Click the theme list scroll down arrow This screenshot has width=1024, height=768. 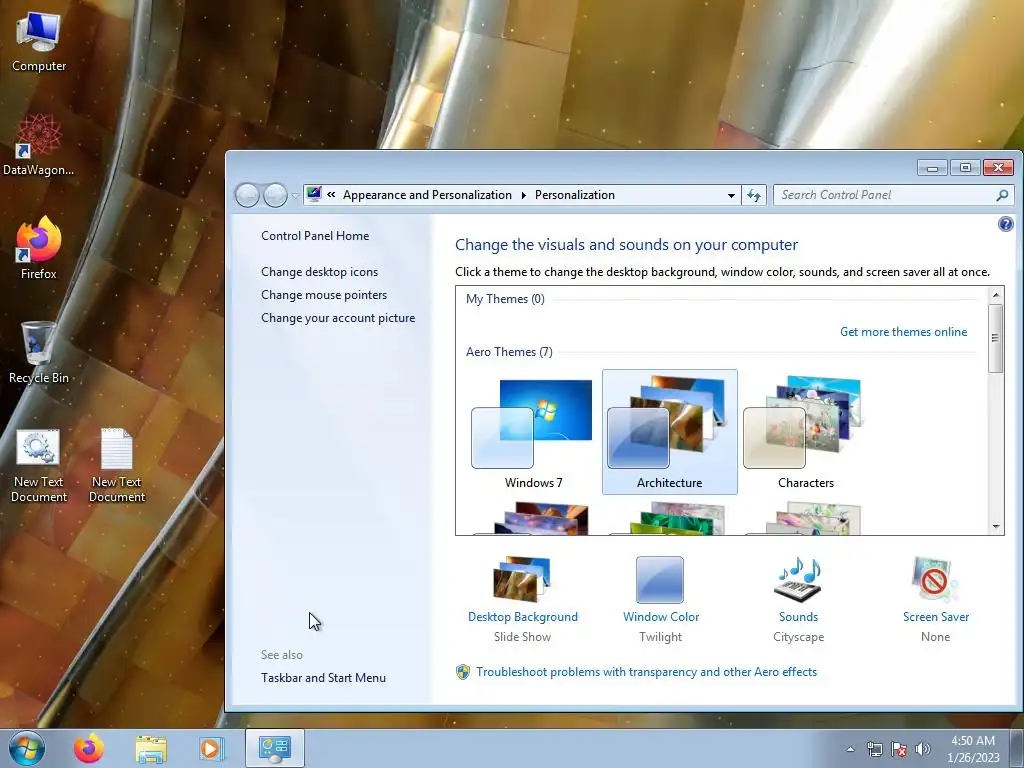[x=996, y=526]
